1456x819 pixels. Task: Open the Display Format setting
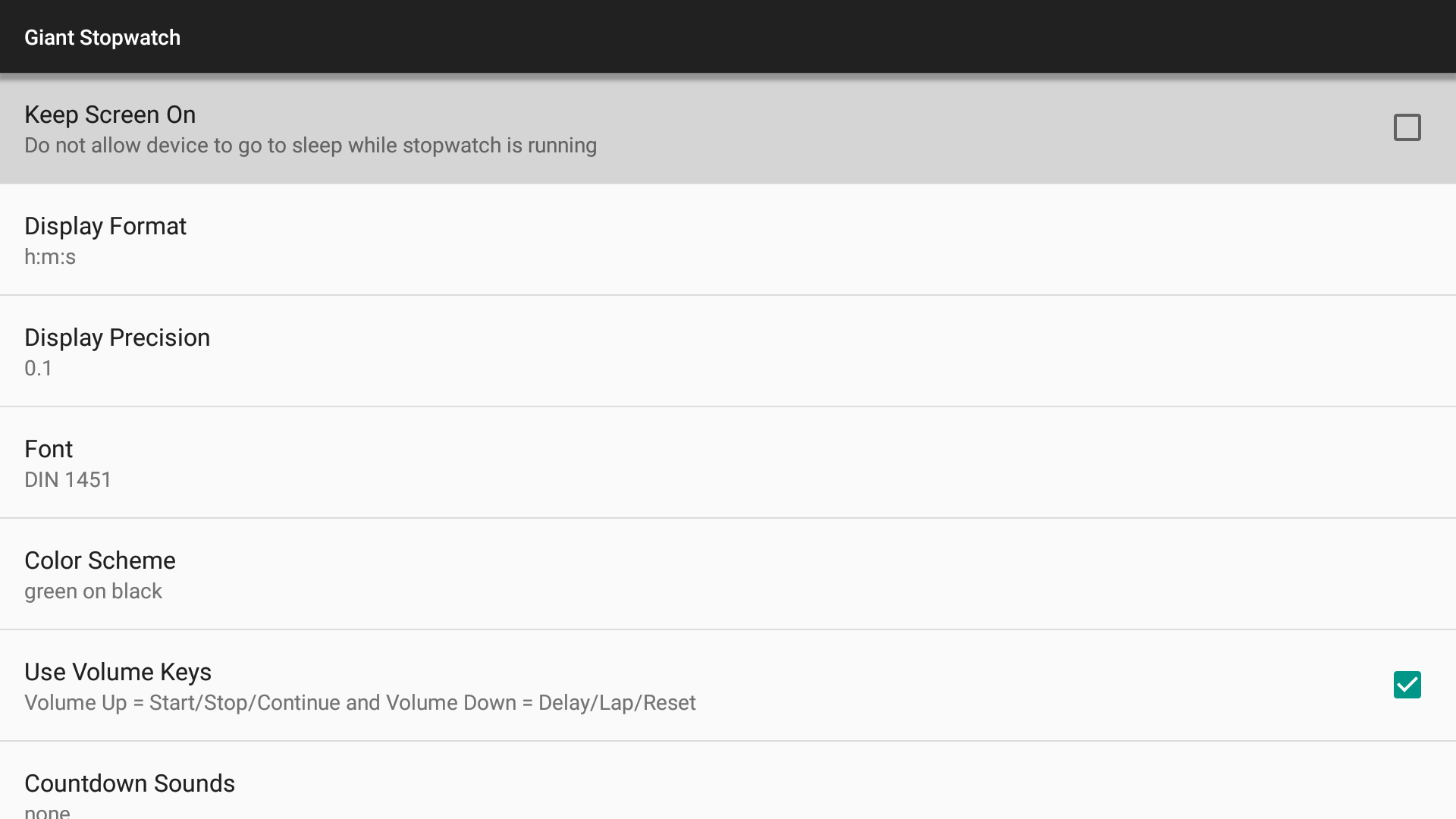click(728, 240)
